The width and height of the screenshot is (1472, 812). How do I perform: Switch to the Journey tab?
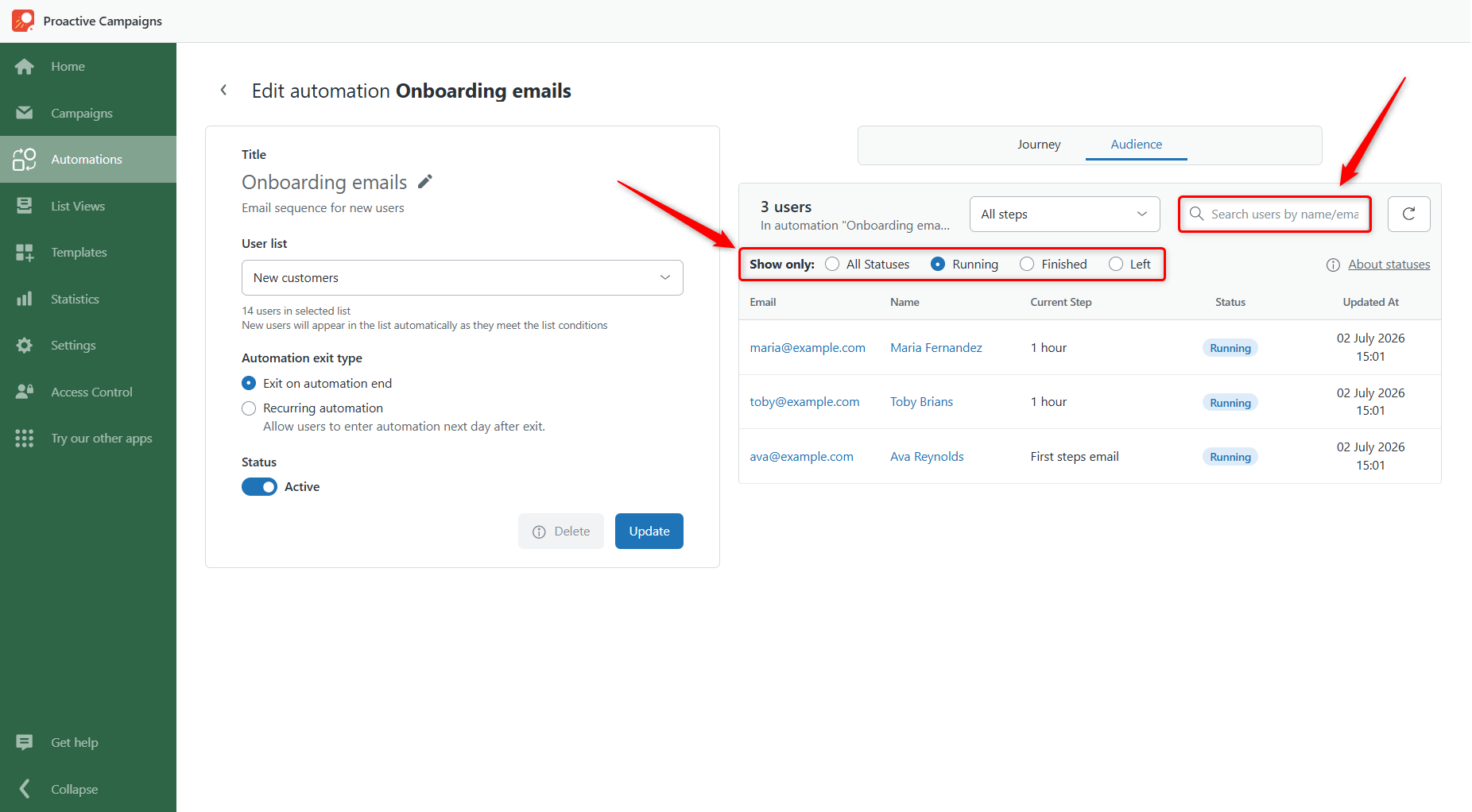click(1039, 145)
